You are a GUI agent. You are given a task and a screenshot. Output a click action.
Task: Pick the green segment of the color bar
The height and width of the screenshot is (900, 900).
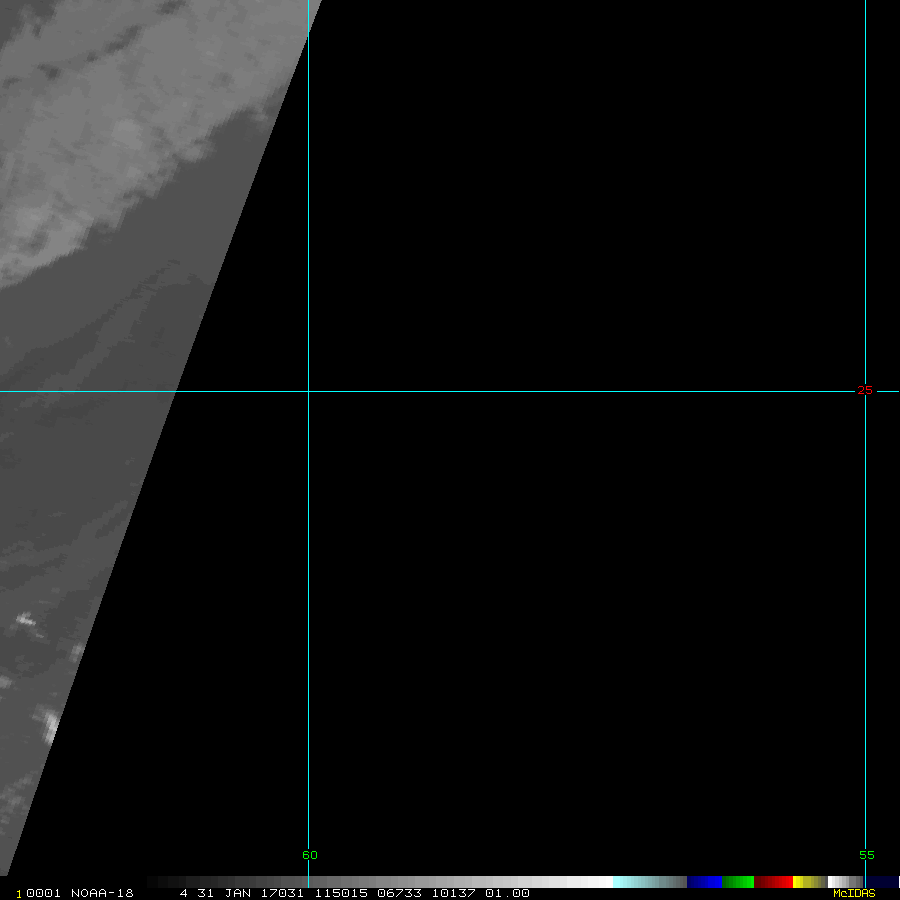coord(738,882)
